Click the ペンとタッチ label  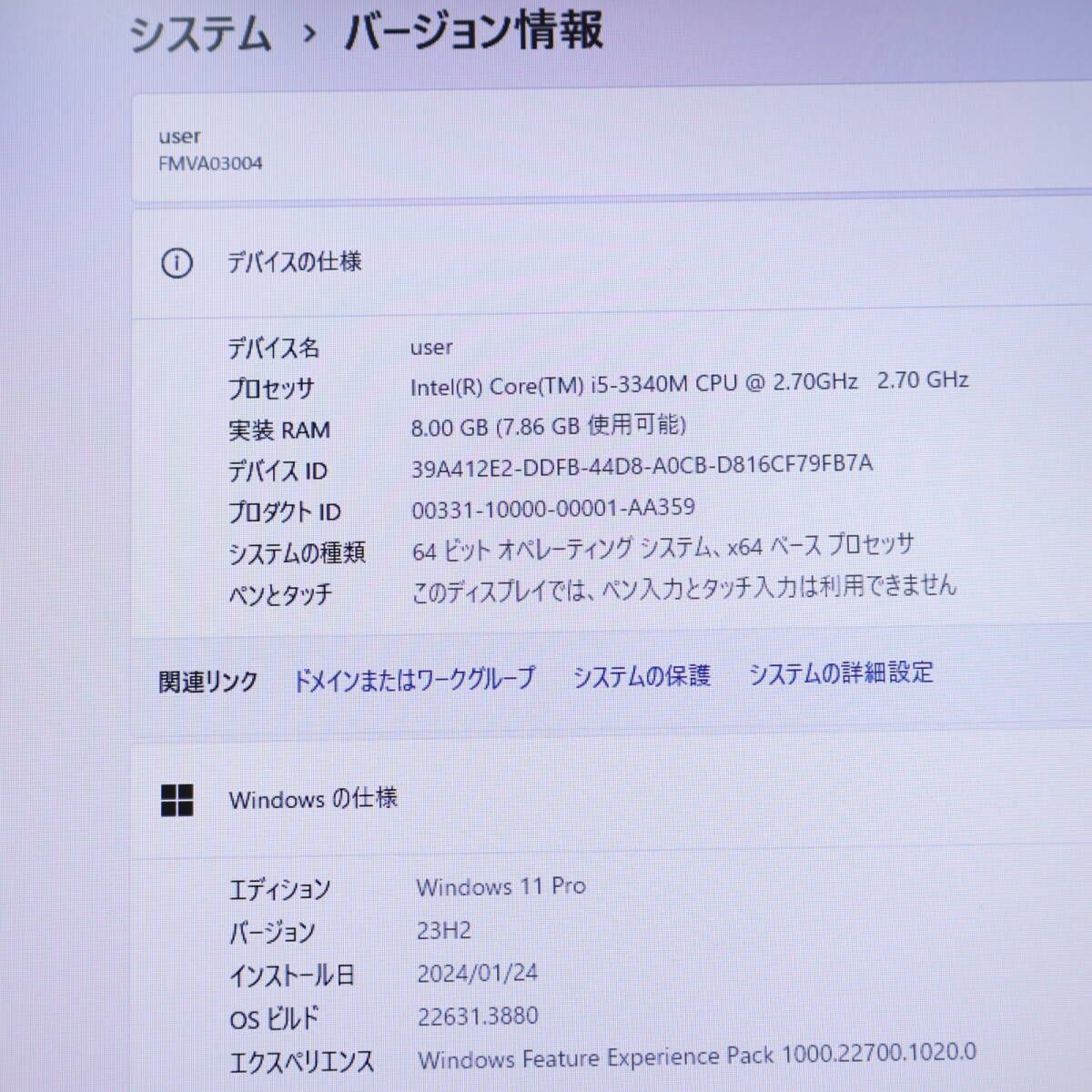[280, 595]
